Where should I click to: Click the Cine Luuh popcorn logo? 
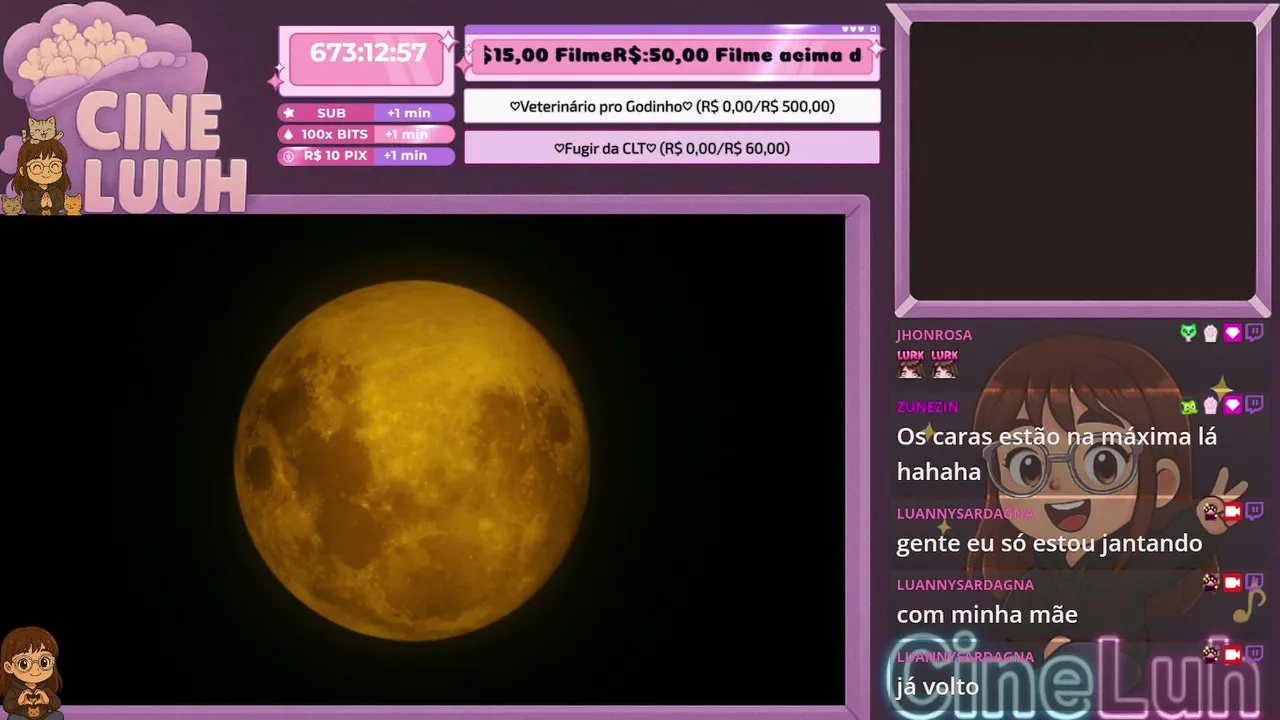(x=125, y=108)
